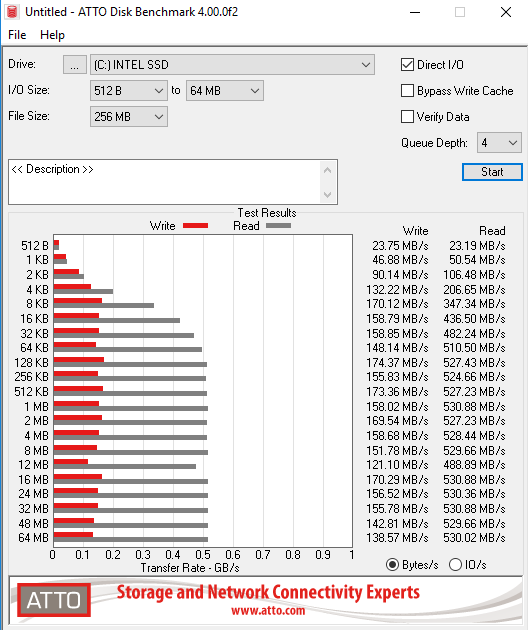Select the IO/s radio button
Viewport: 528px width, 630px height.
pos(455,565)
